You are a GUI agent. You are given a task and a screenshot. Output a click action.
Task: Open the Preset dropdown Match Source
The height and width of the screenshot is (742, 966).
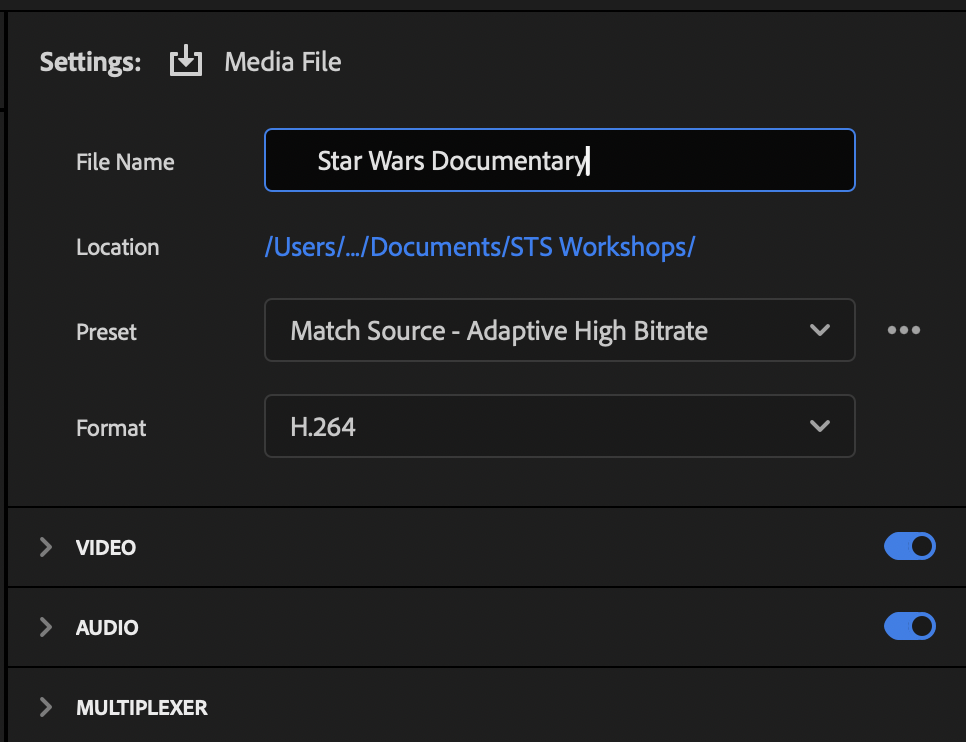point(559,330)
